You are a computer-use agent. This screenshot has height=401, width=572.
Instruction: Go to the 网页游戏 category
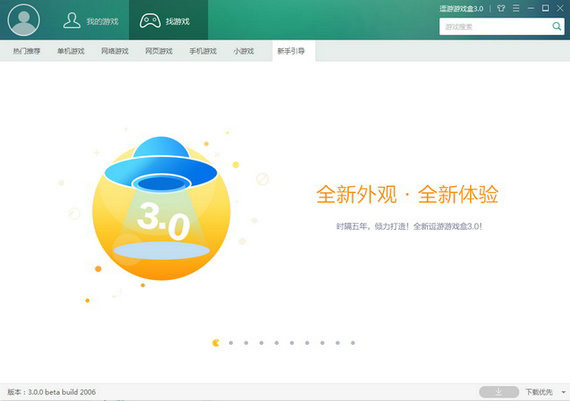(159, 51)
